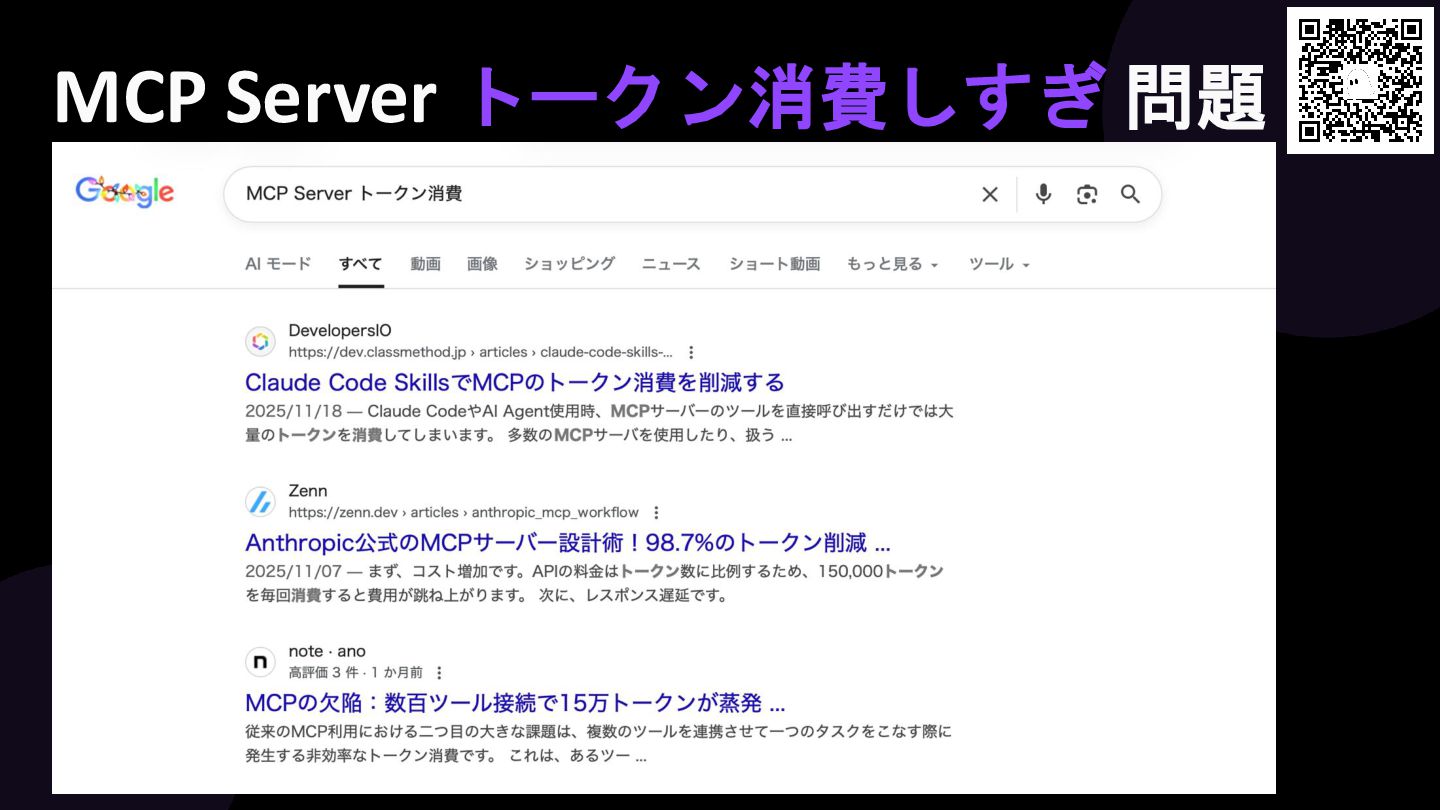
Task: Click the slide title 'トークン消費しすぎ'
Action: click(788, 96)
